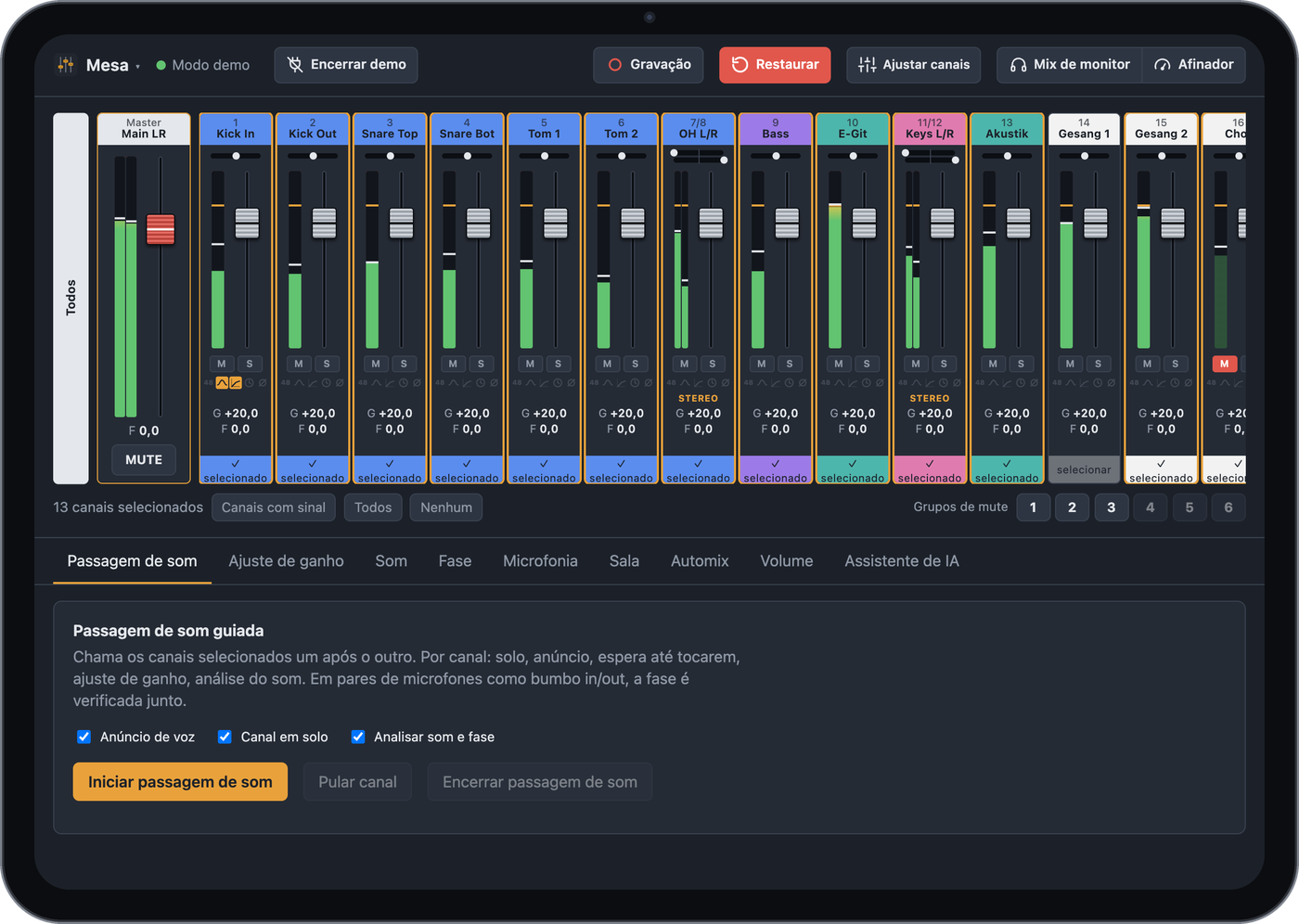Open the highlighted EQ curve icon on Kick In
Viewport: 1299px width, 924px height.
(x=222, y=383)
